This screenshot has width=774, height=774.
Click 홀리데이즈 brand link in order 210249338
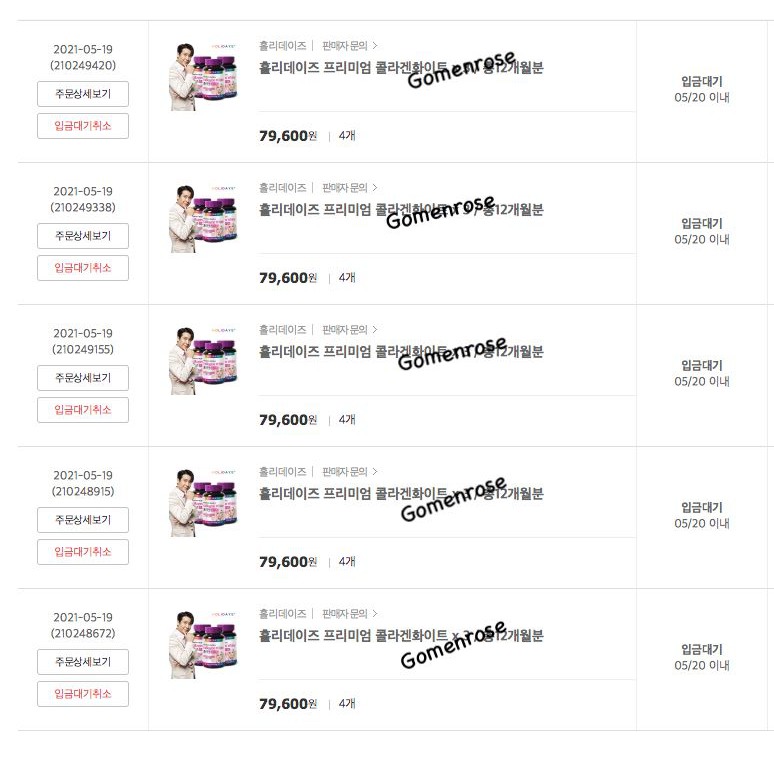click(x=282, y=188)
